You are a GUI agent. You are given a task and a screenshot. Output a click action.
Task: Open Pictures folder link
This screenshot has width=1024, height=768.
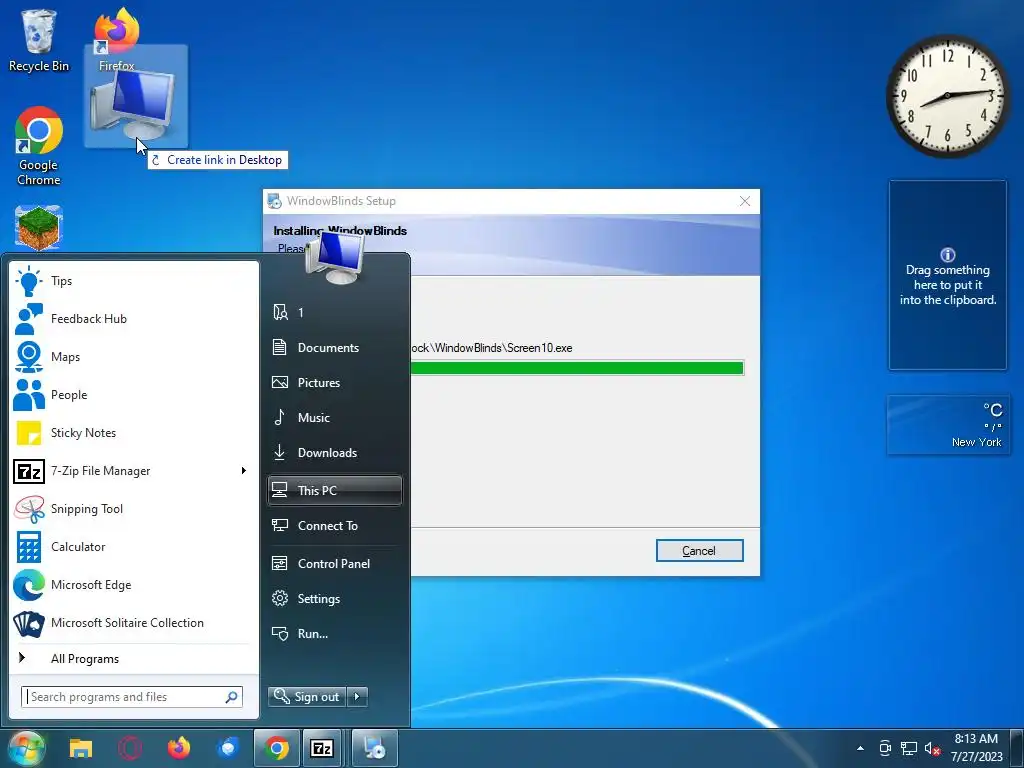[334, 383]
